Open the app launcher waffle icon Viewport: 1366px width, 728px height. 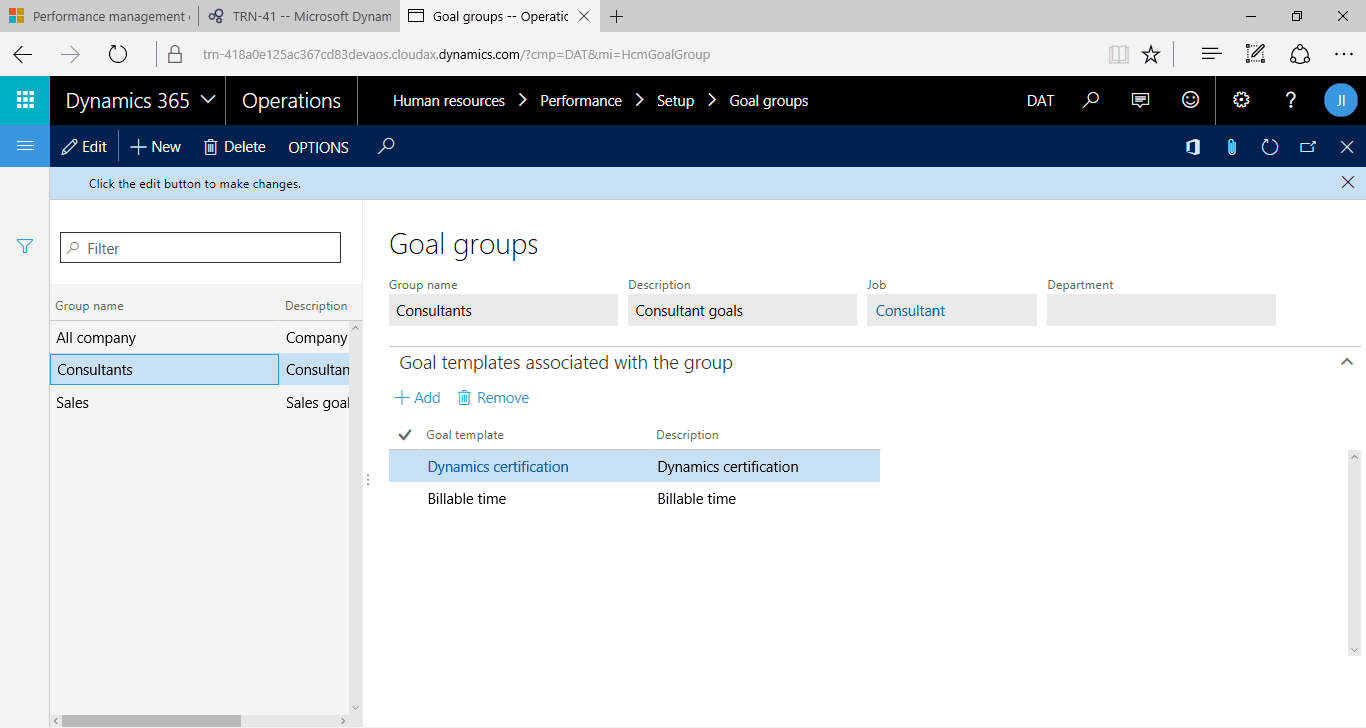point(25,100)
